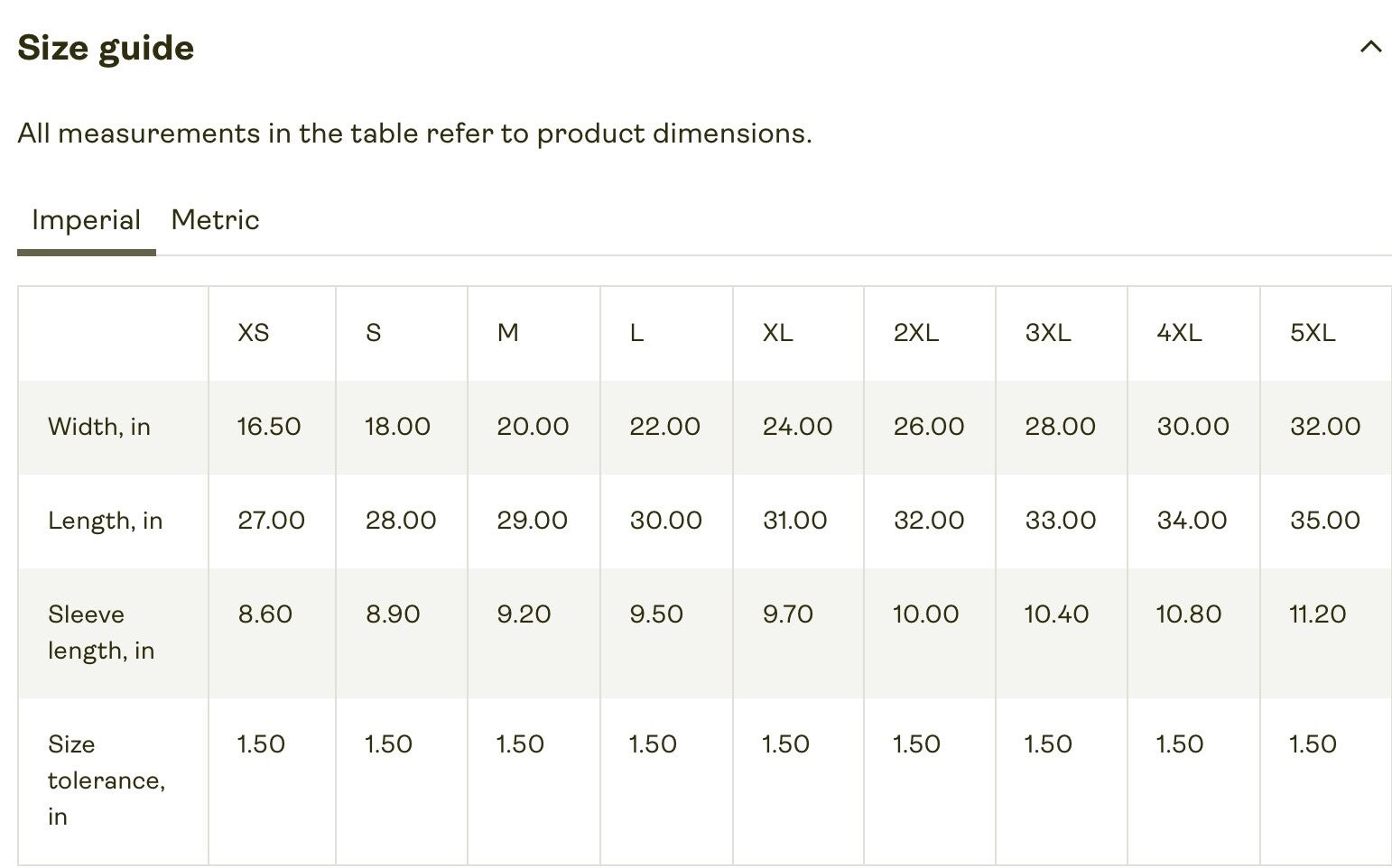The width and height of the screenshot is (1392, 868).
Task: Click the 2XL column header
Action: click(x=915, y=333)
